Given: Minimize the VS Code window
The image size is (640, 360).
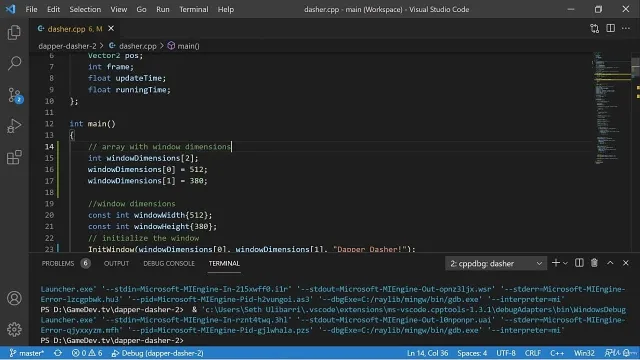Looking at the screenshot, I should coord(571,9).
